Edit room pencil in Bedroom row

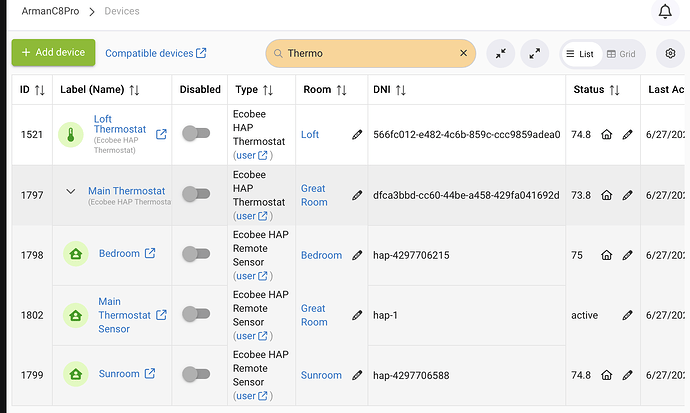click(357, 255)
